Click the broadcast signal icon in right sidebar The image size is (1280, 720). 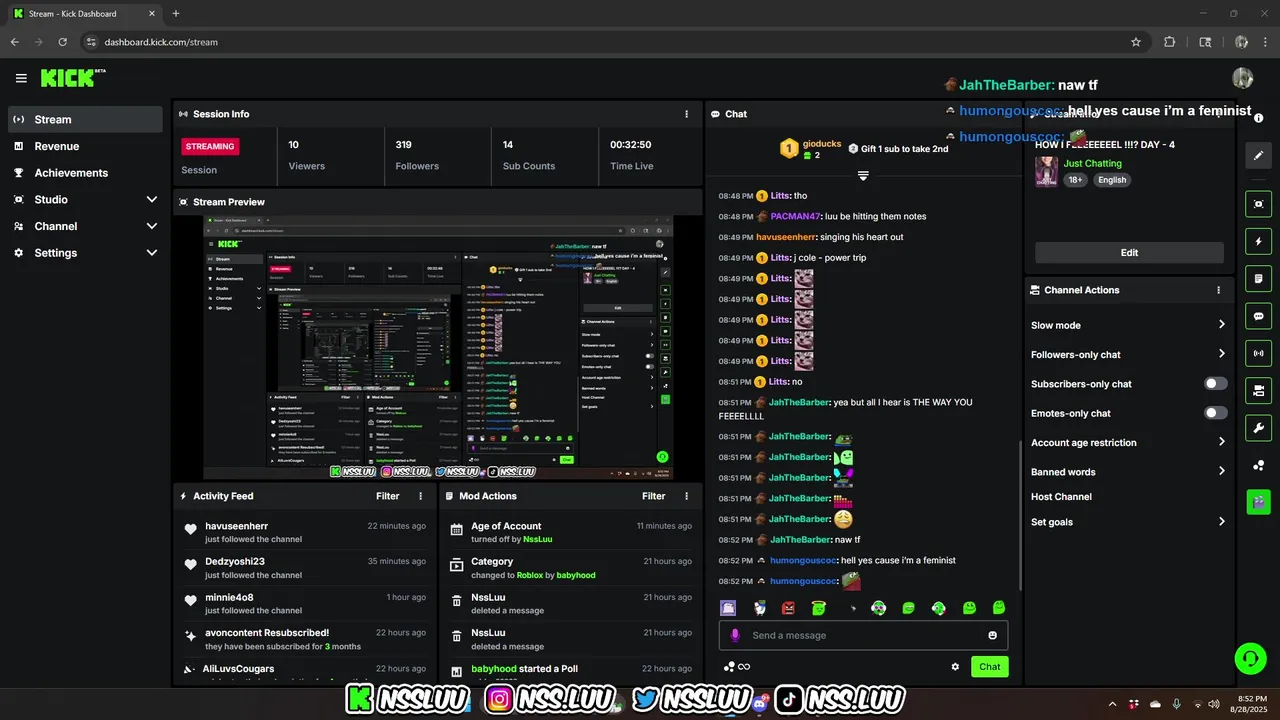1258,353
